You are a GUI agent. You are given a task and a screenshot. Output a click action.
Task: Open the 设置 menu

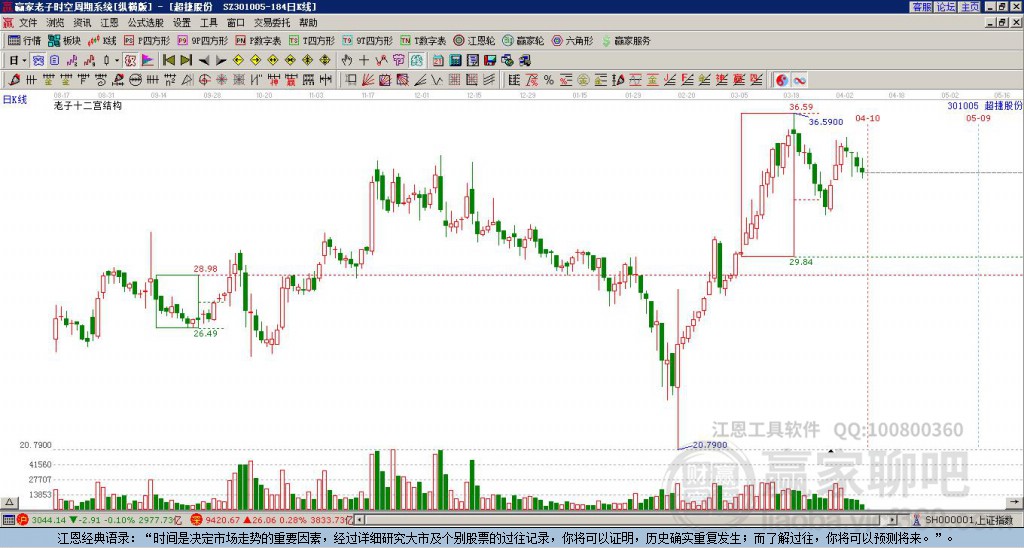[x=182, y=23]
